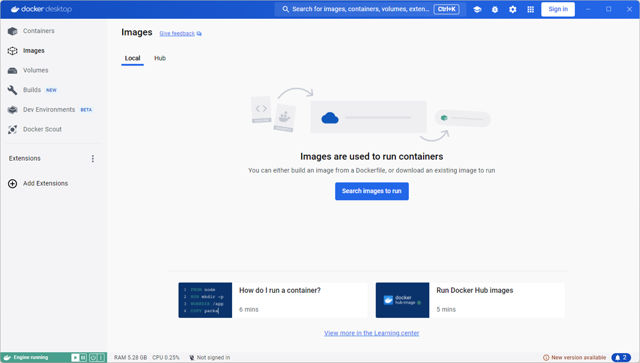
Task: Open the extensions grid icon in header
Action: tap(530, 9)
